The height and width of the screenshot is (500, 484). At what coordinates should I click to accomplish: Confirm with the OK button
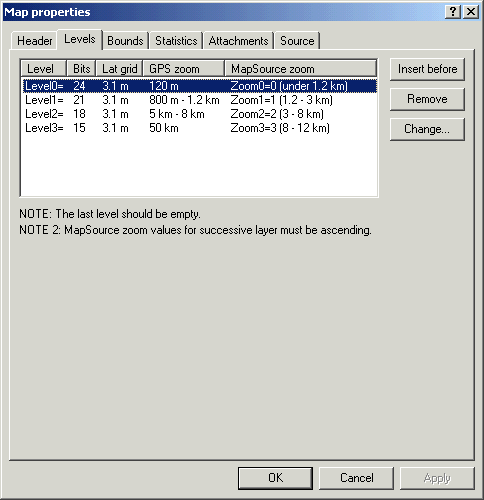275,478
